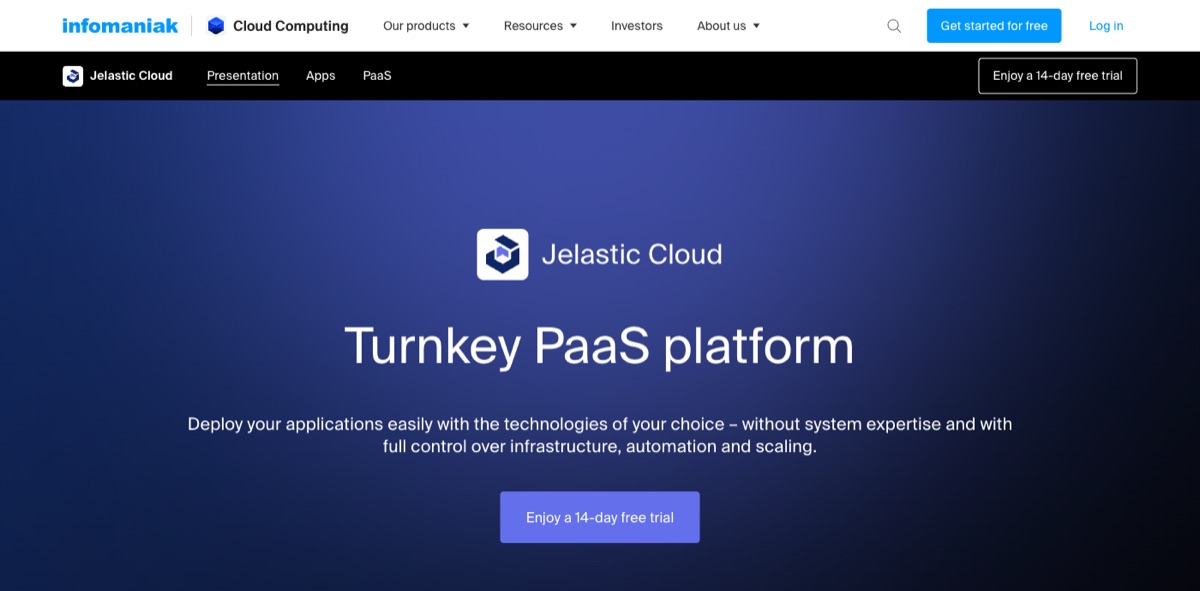Click the blue Cloud Computing cube icon

(216, 26)
